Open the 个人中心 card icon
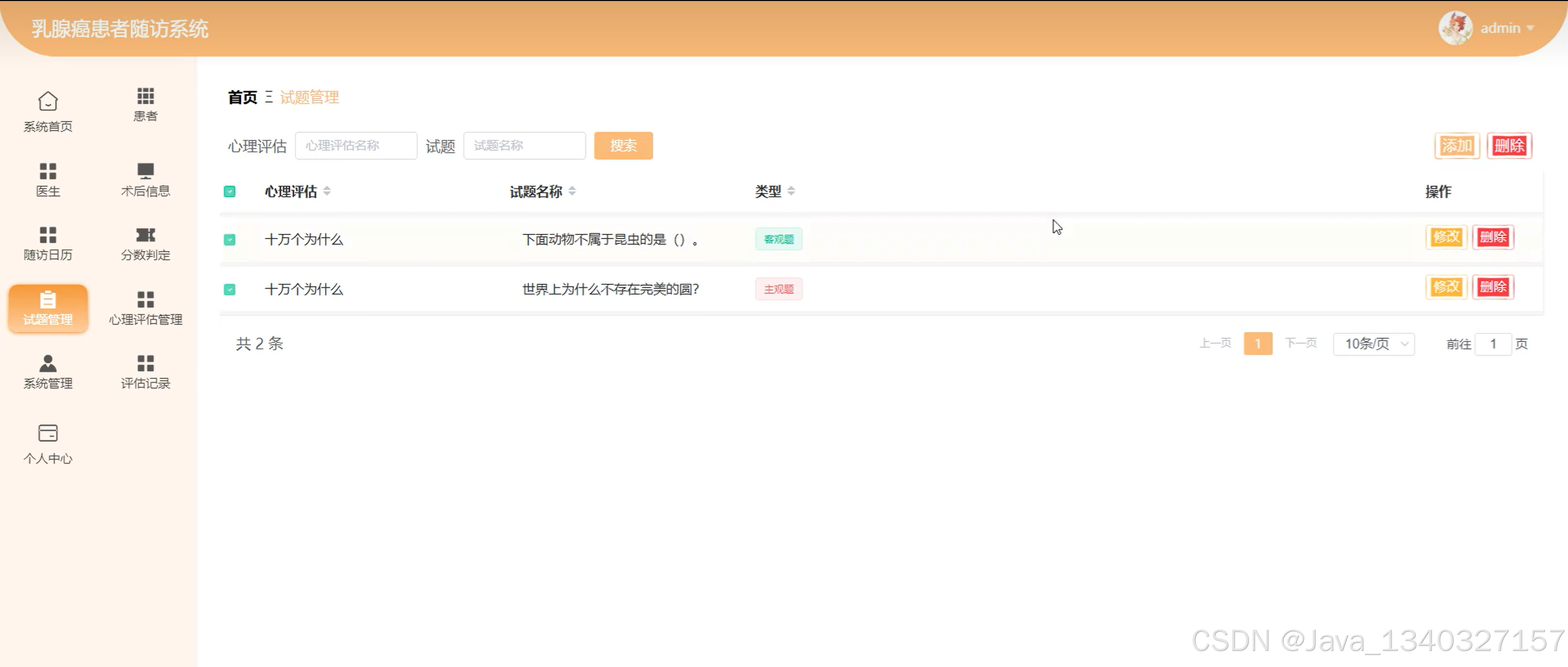 coord(47,433)
